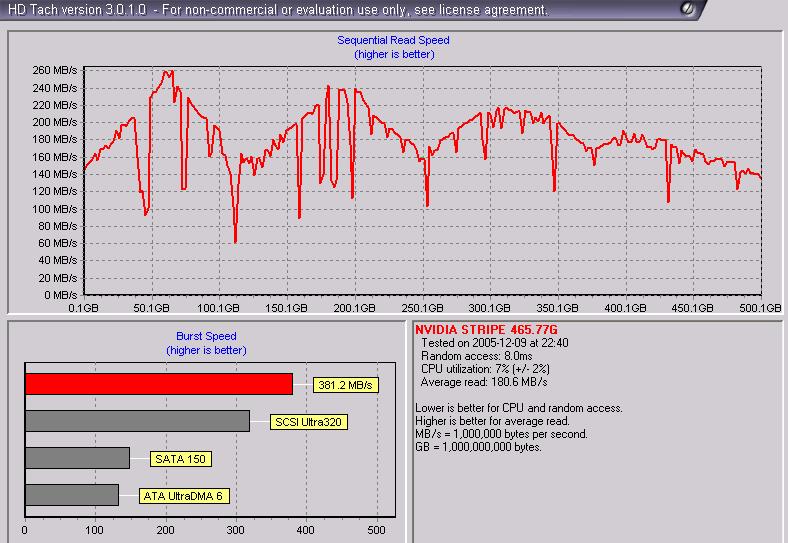Select the '80 MB/s' y-axis label
788x543 pixels.
[58, 226]
